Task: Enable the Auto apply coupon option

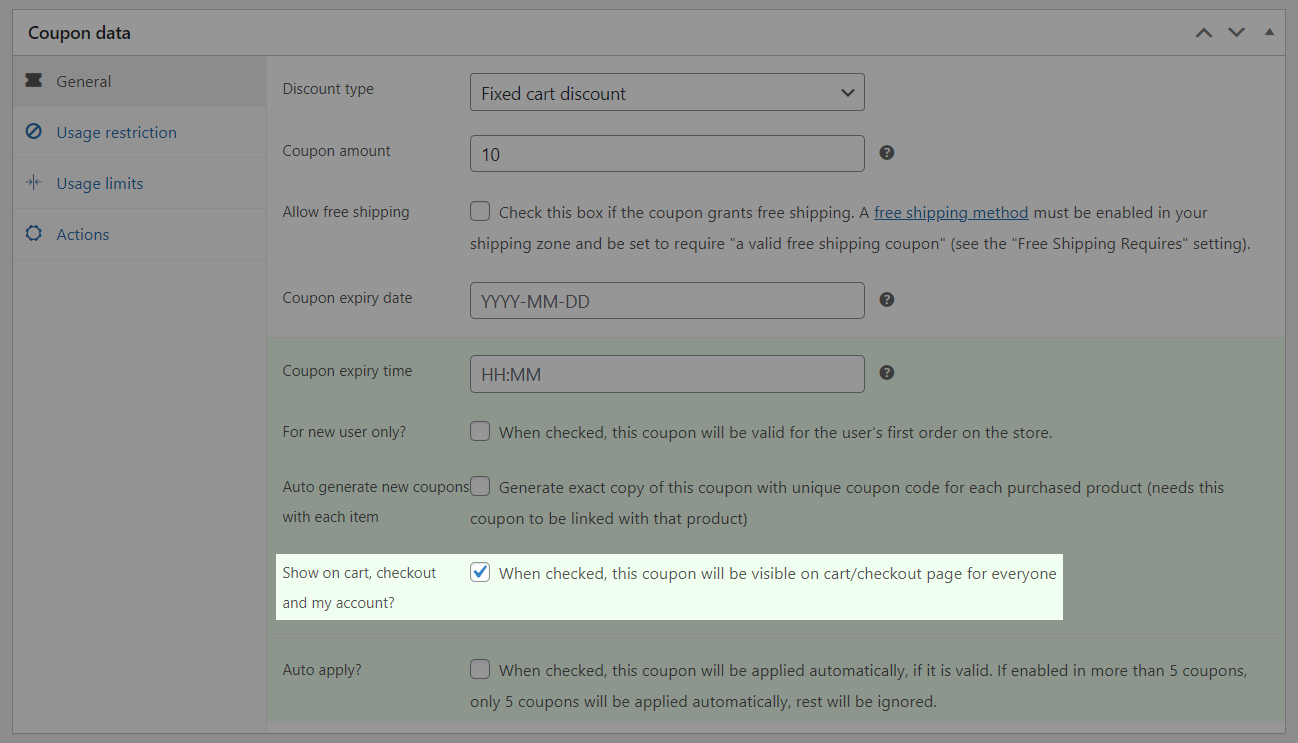Action: (480, 669)
